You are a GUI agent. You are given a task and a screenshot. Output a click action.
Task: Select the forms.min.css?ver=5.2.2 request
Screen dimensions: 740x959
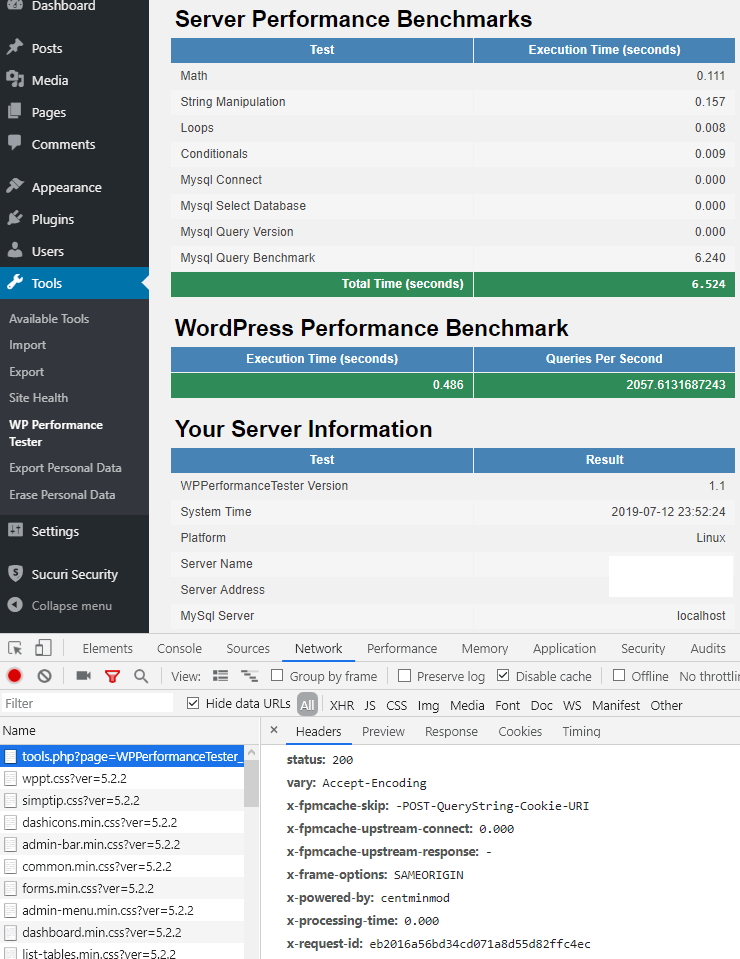pos(122,888)
